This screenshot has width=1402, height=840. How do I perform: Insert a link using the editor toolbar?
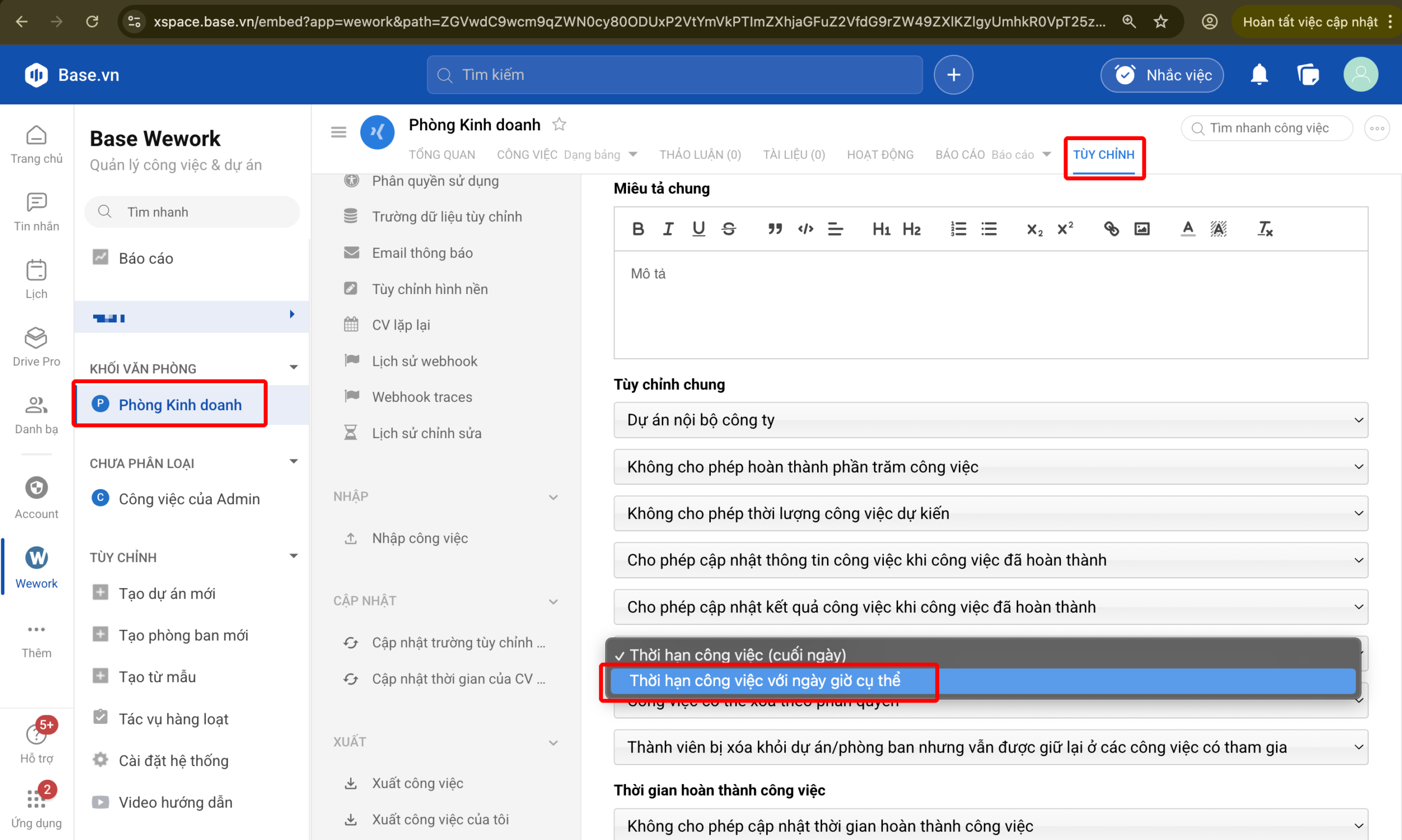click(1111, 229)
